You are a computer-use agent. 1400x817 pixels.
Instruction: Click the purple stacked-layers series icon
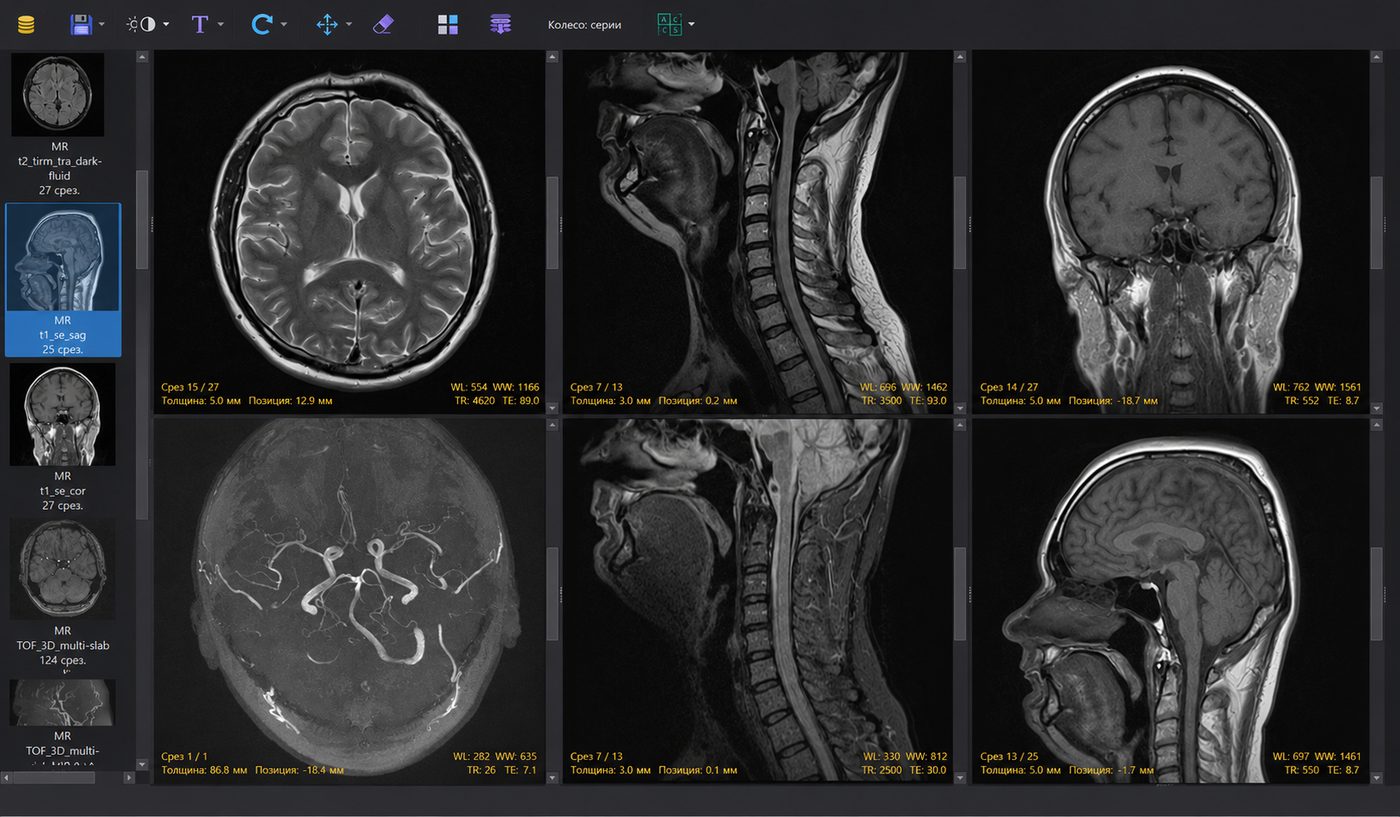[x=501, y=25]
